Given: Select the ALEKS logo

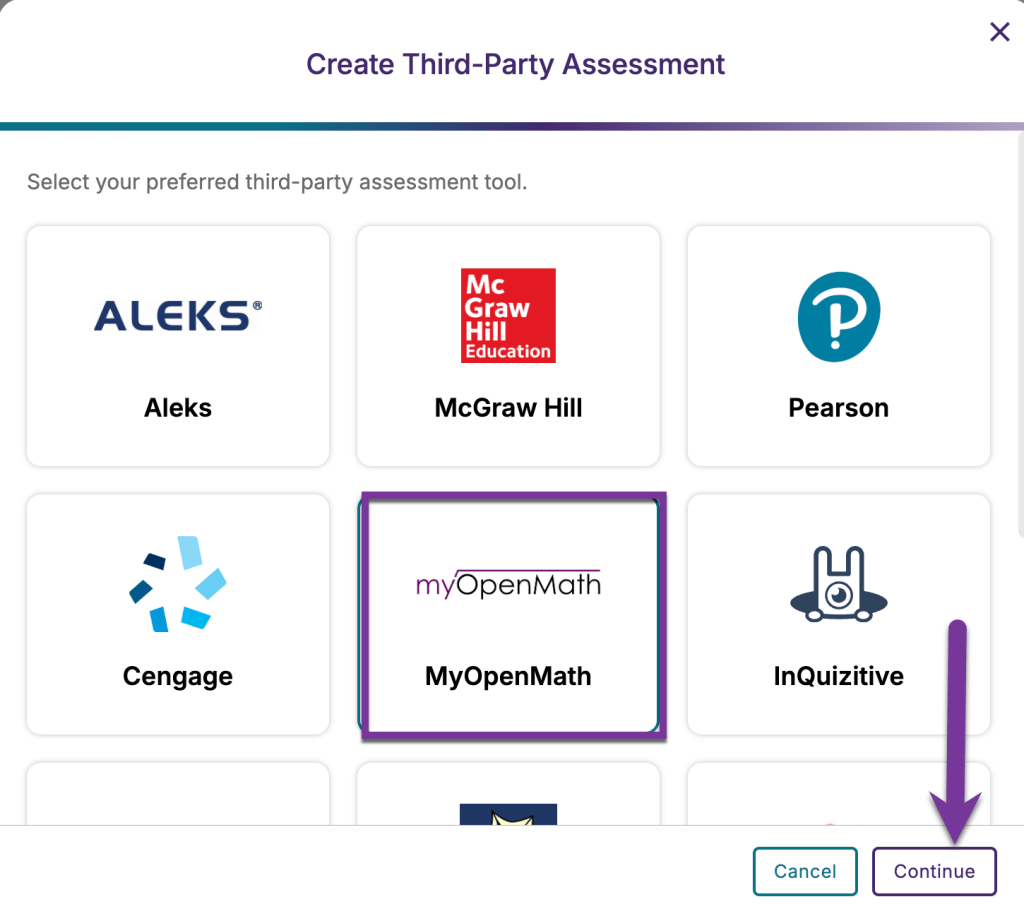Looking at the screenshot, I should pyautogui.click(x=177, y=315).
